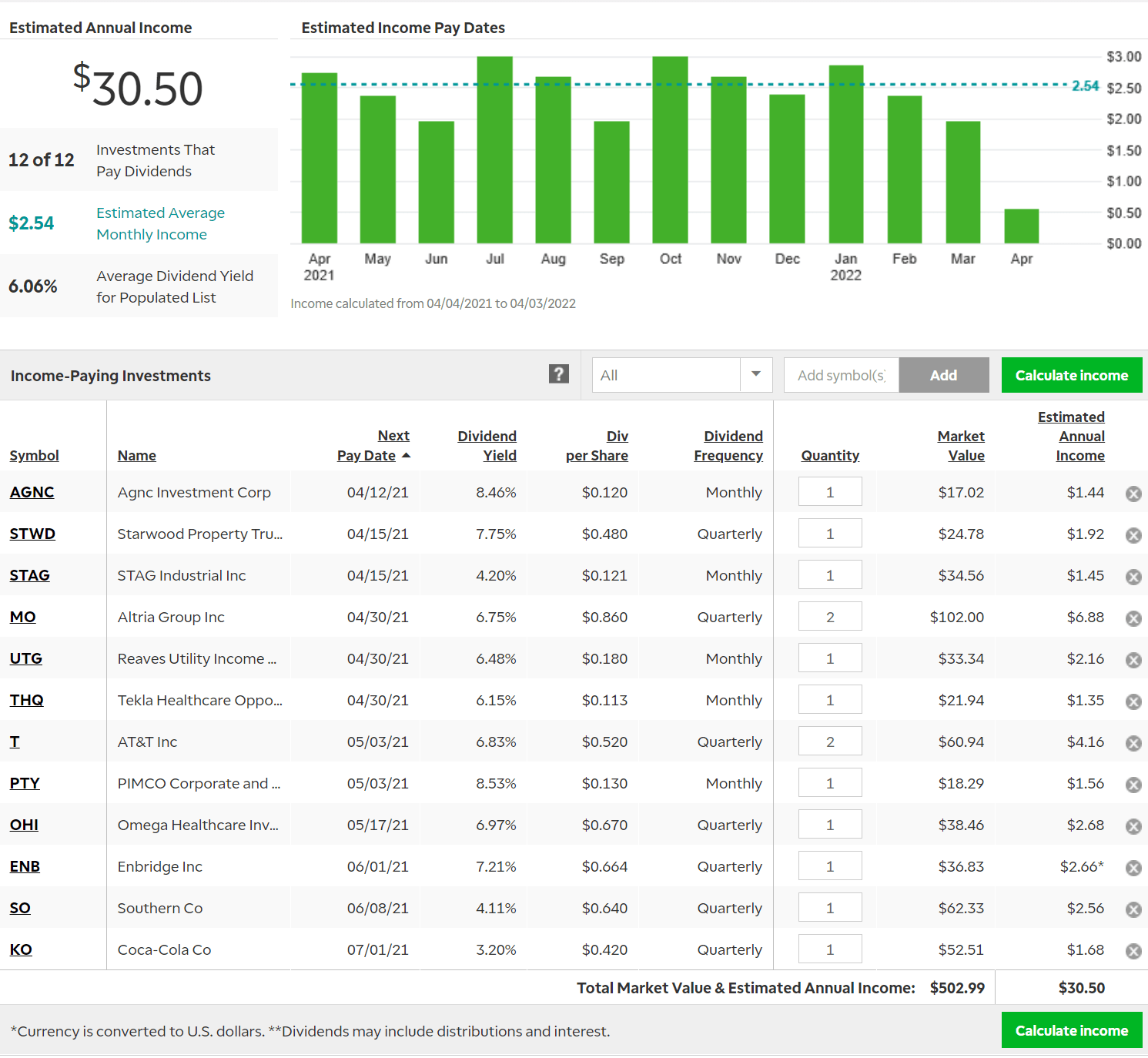Click the Jan 2022 bar in the chart
Screen dimensions: 1148x1058
pyautogui.click(x=846, y=155)
